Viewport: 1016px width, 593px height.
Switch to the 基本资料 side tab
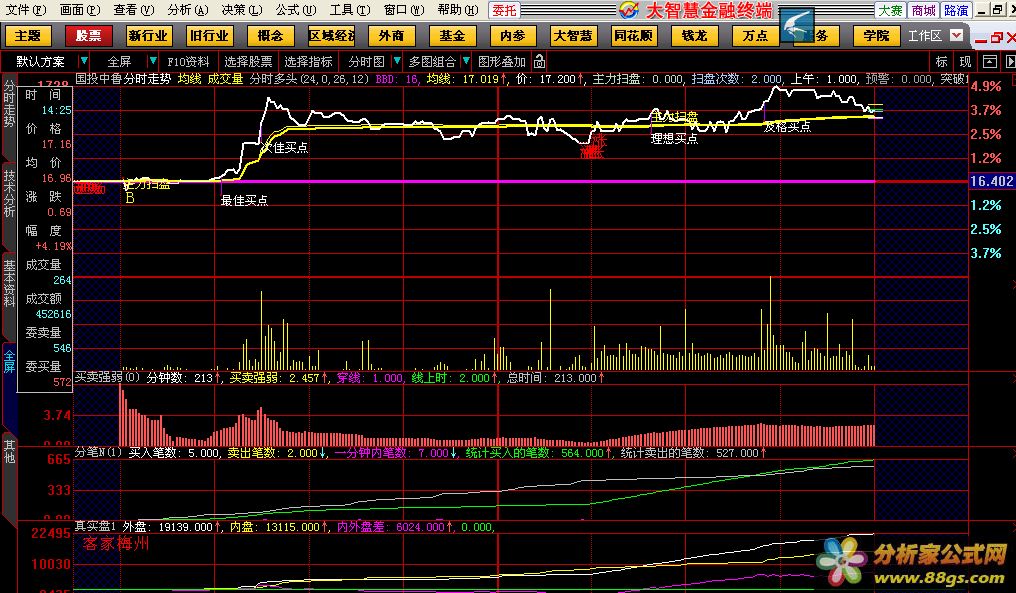pyautogui.click(x=9, y=283)
